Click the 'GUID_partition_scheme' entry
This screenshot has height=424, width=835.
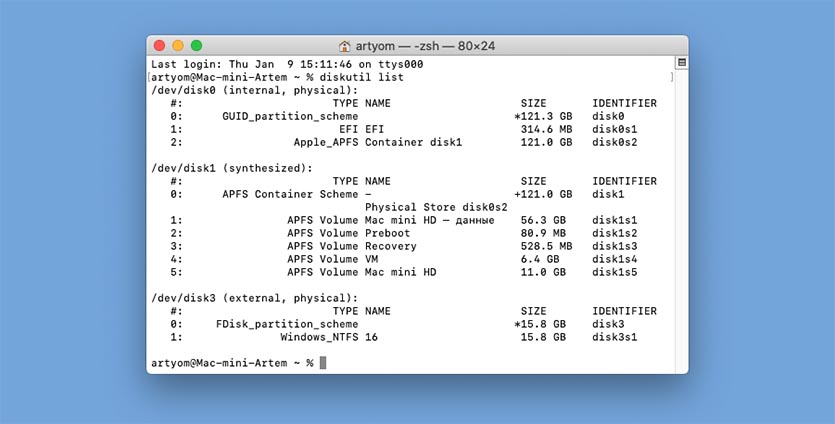pos(290,116)
